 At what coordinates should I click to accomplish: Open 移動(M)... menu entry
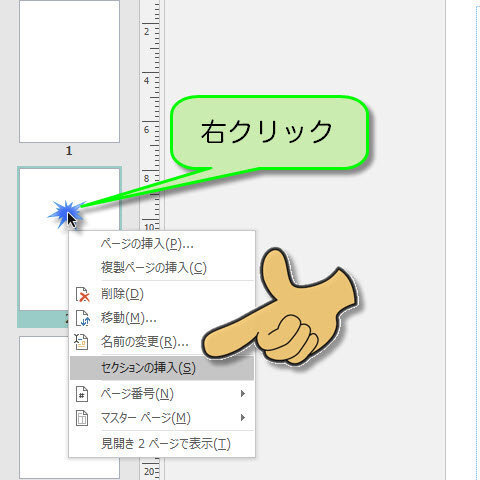[x=162, y=318]
